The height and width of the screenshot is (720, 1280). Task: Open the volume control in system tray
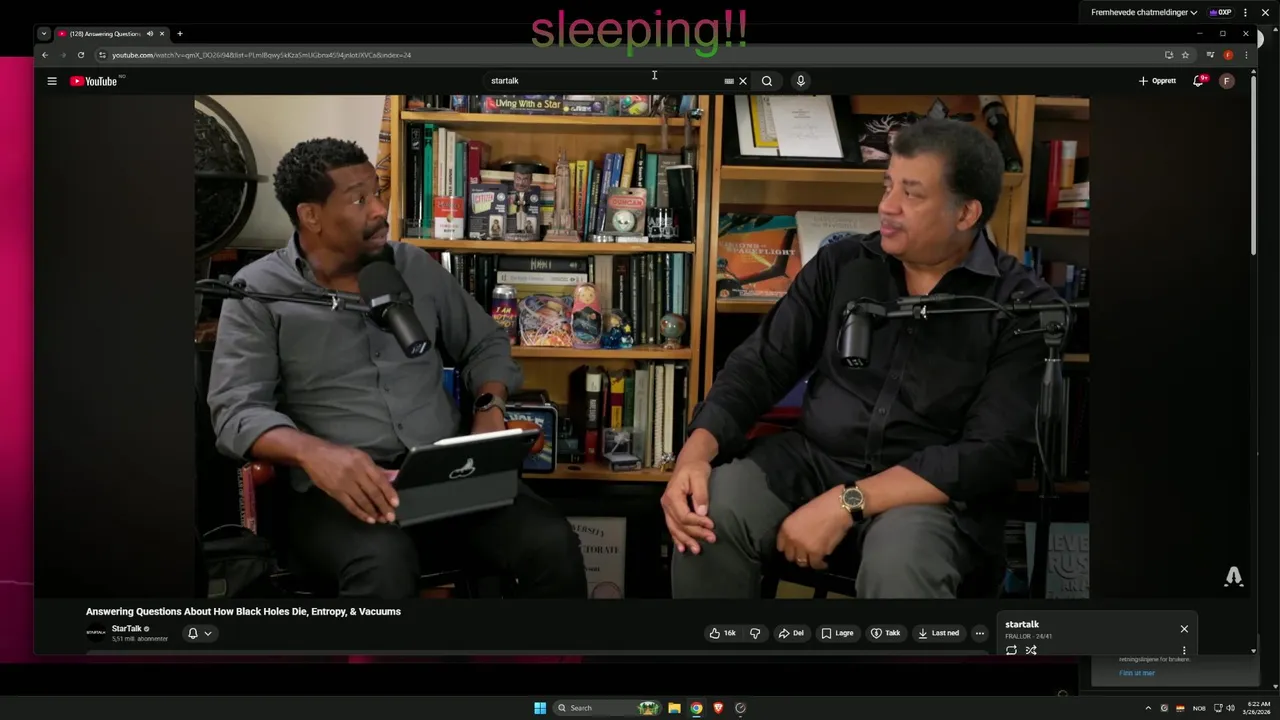[1231, 708]
